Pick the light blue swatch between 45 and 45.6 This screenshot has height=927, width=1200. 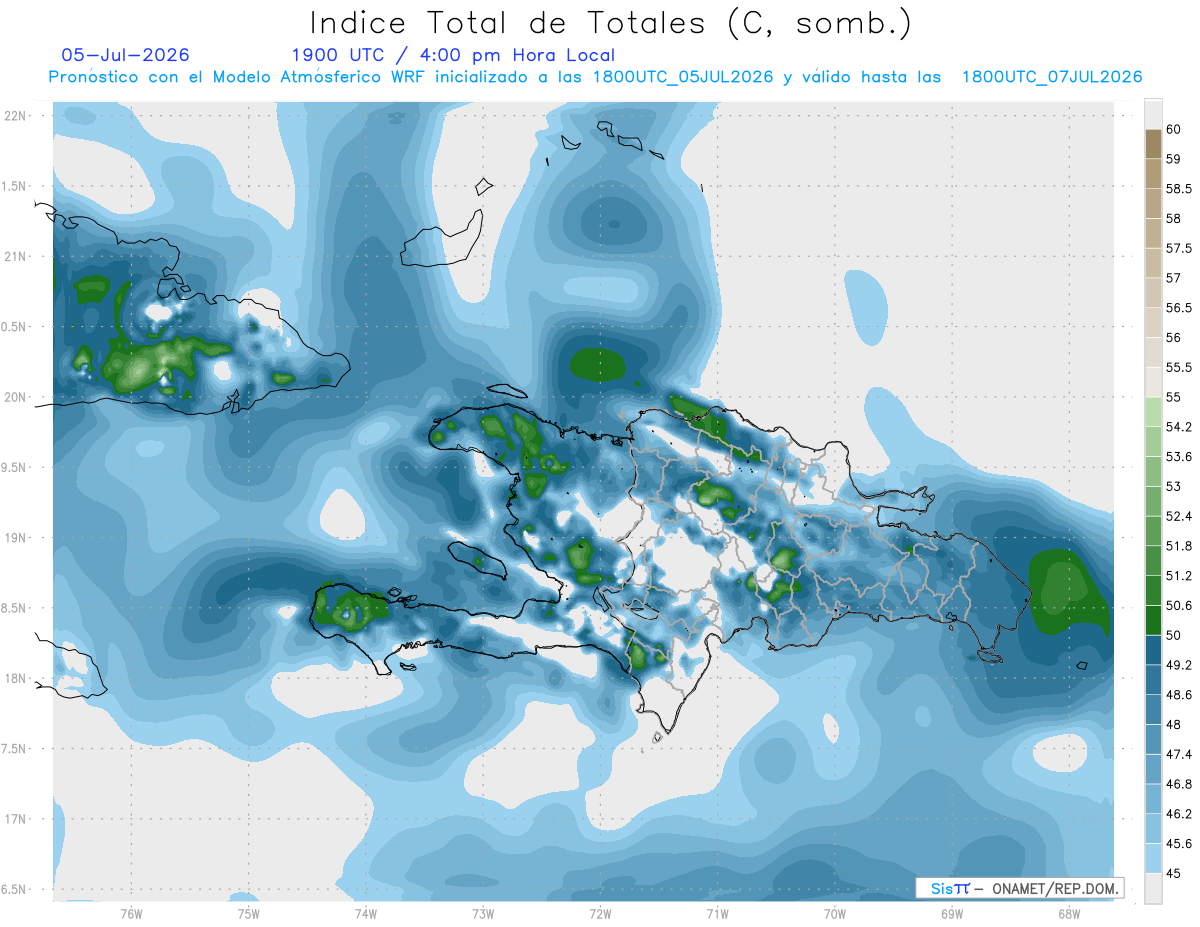click(1153, 859)
